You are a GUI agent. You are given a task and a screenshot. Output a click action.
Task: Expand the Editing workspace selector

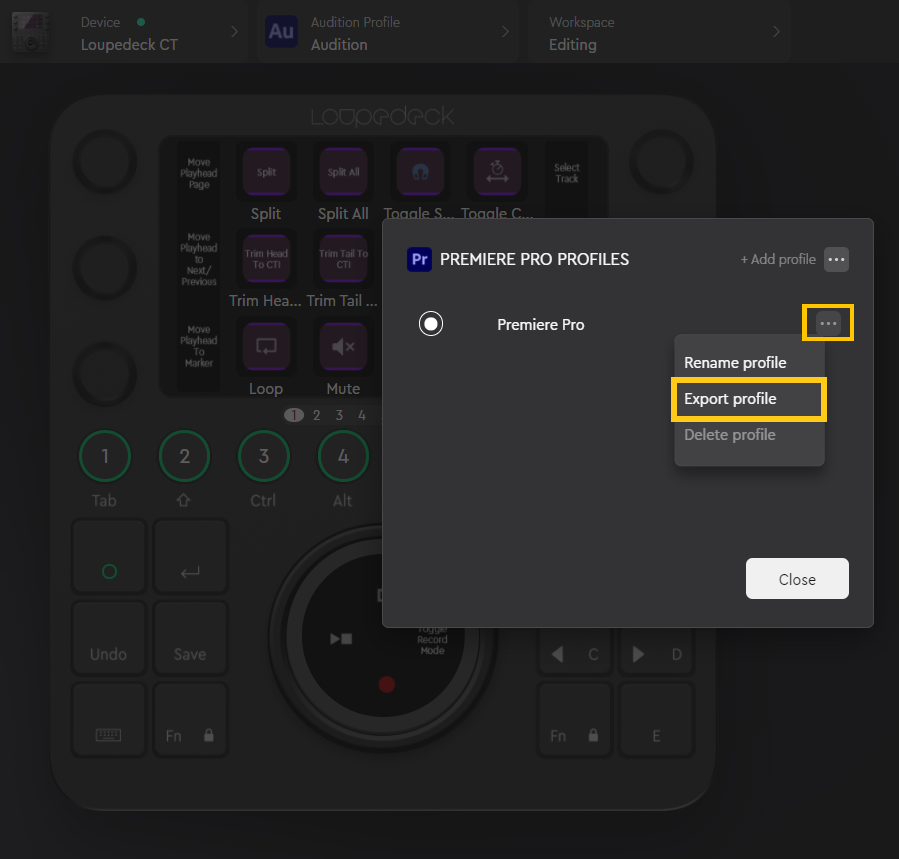pyautogui.click(x=660, y=32)
